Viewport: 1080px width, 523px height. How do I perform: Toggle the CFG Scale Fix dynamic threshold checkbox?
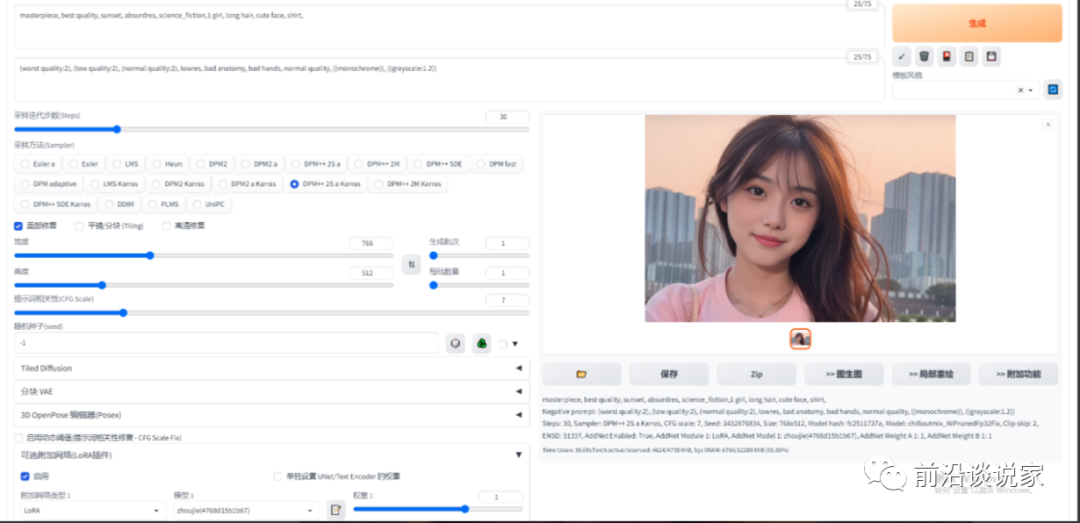[18, 438]
